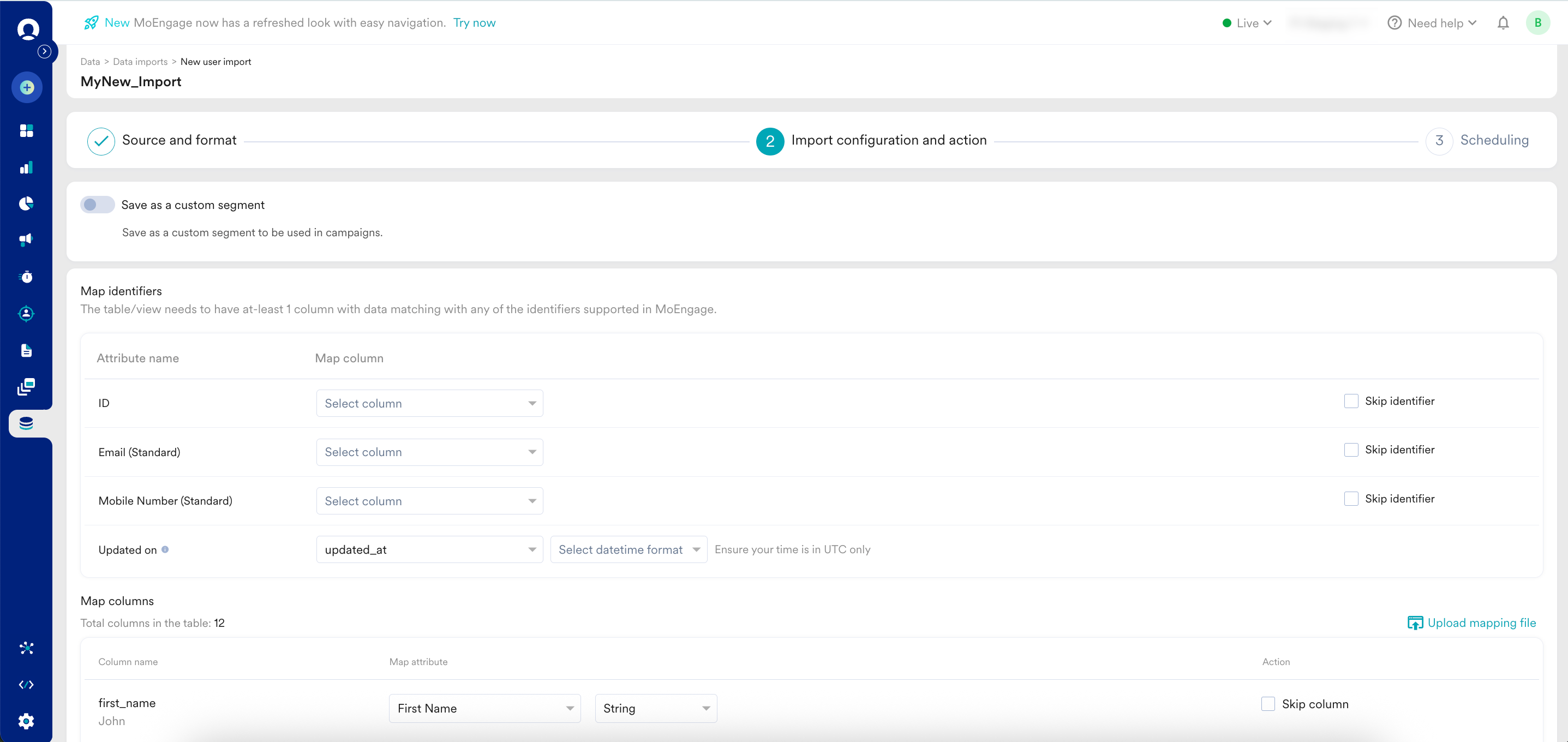
Task: Open the pie chart segment icon
Action: click(x=26, y=204)
